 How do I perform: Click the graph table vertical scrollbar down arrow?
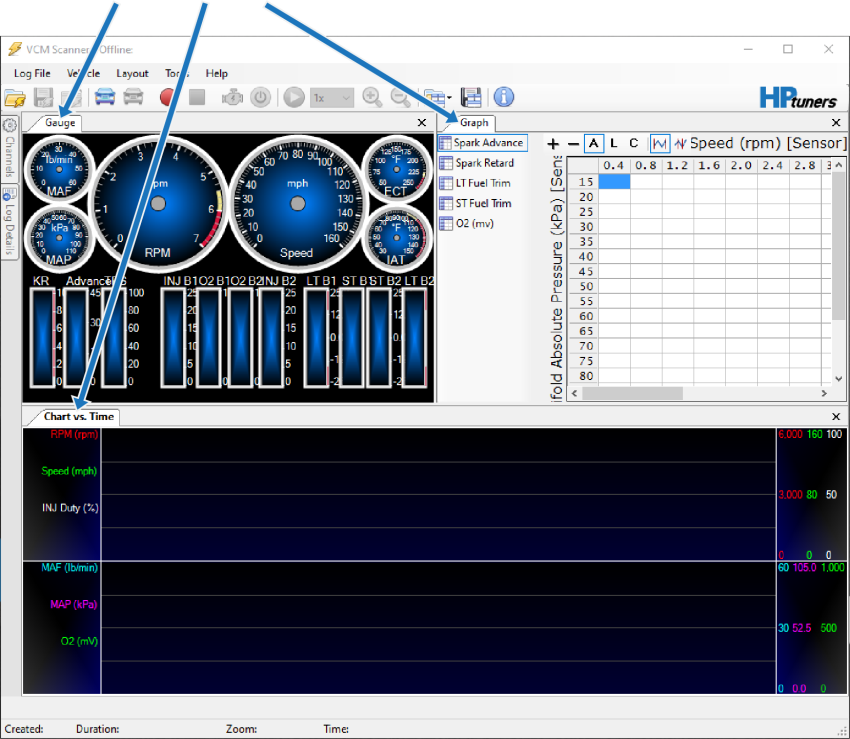[839, 379]
